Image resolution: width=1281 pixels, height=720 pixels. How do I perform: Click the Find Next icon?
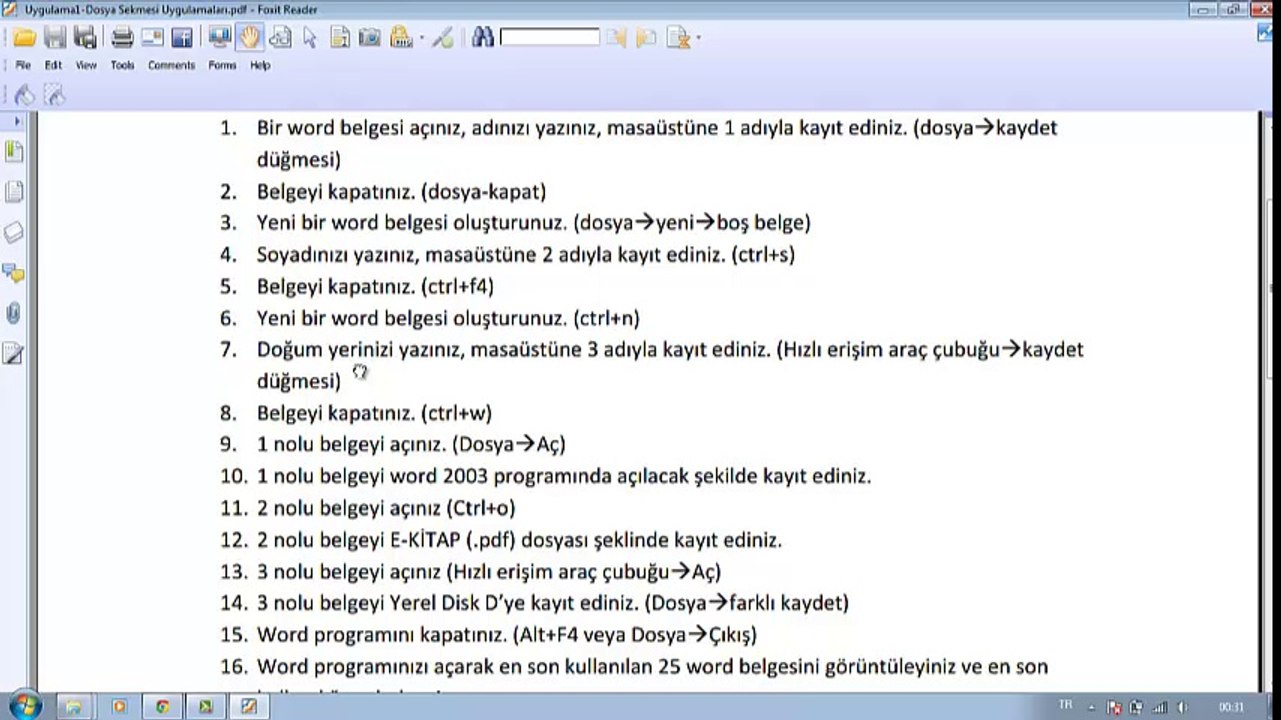[646, 39]
